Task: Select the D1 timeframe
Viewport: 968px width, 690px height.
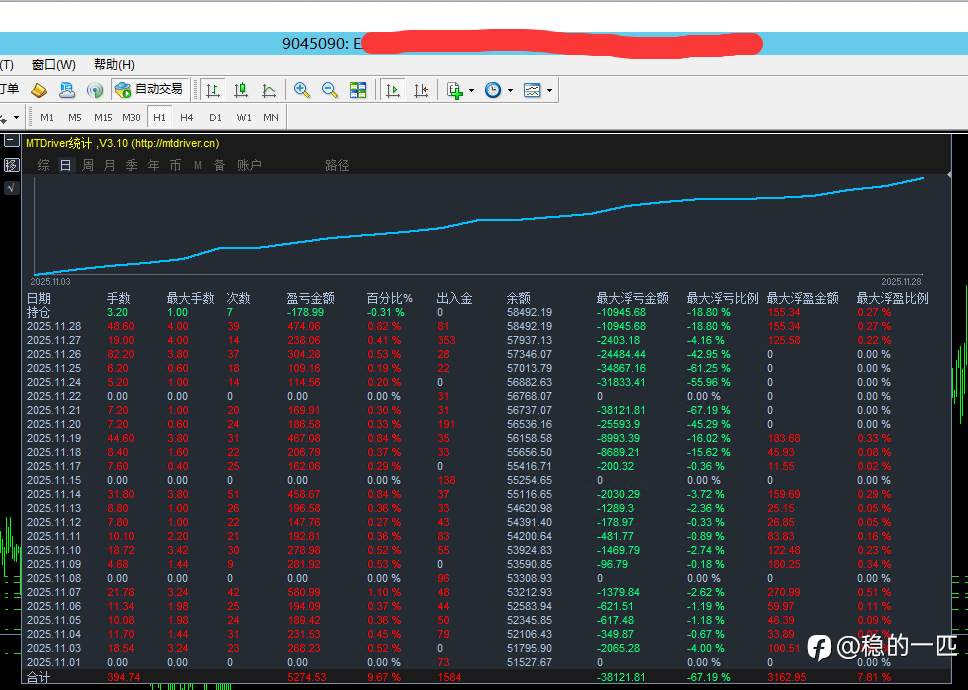Action: click(x=215, y=117)
